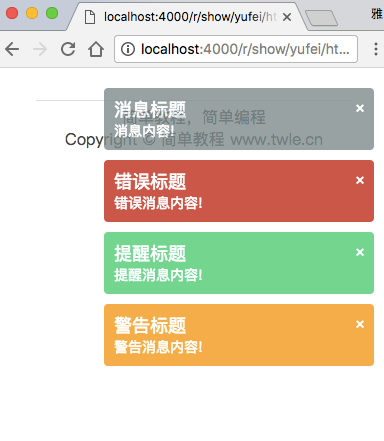Close the localhost:4000 browser tab
Viewport: 384px width, 441px height.
coord(287,17)
